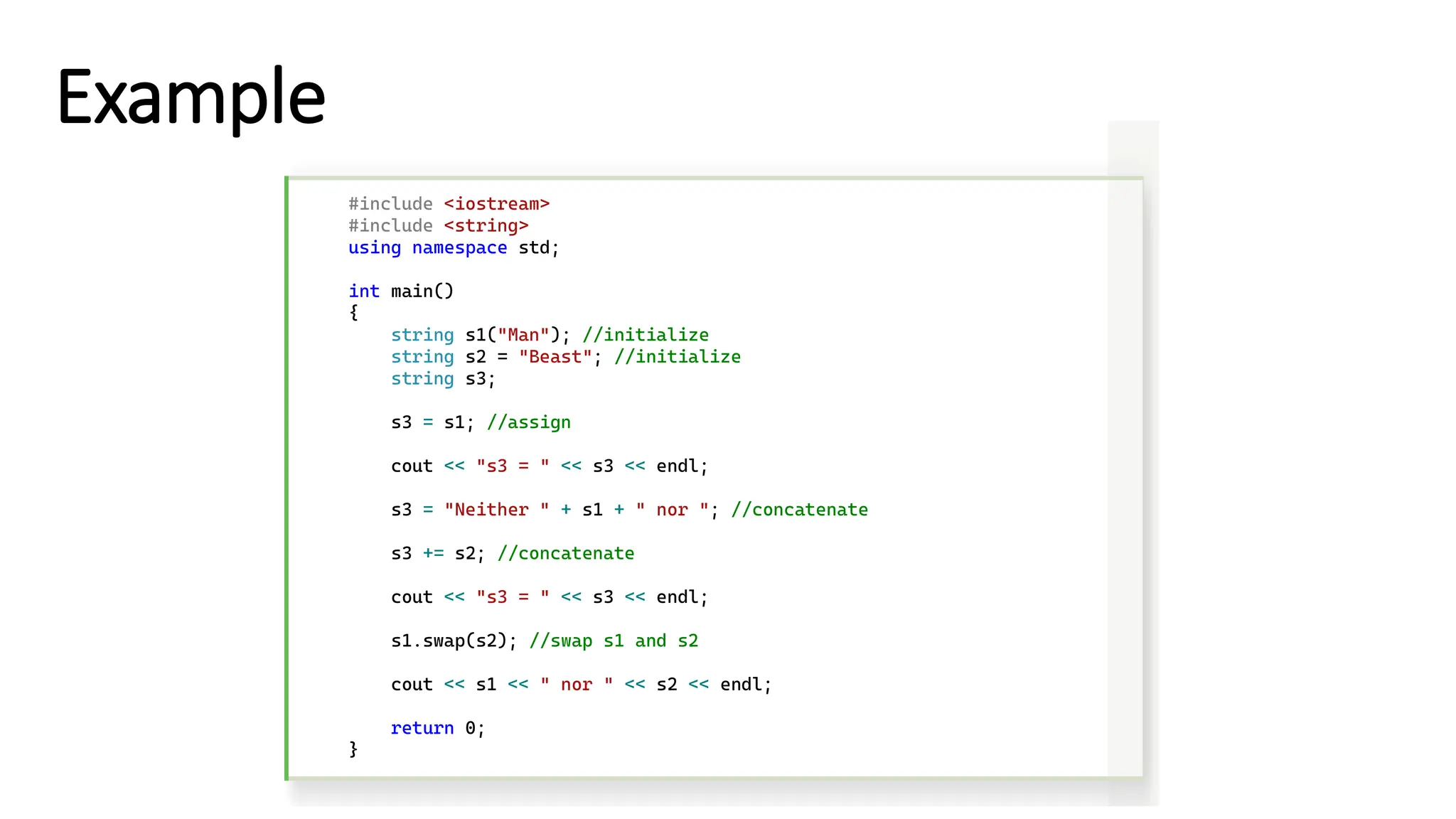Screen dimensions: 1456x819
Task: Click the "s1.swap(s2);" line
Action: click(545, 641)
